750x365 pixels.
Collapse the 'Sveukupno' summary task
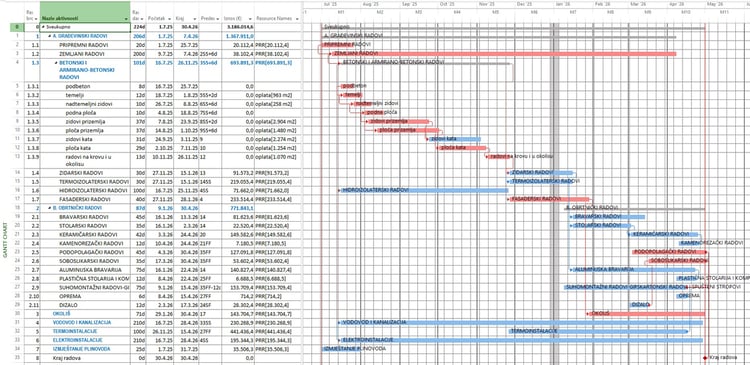pos(44,27)
